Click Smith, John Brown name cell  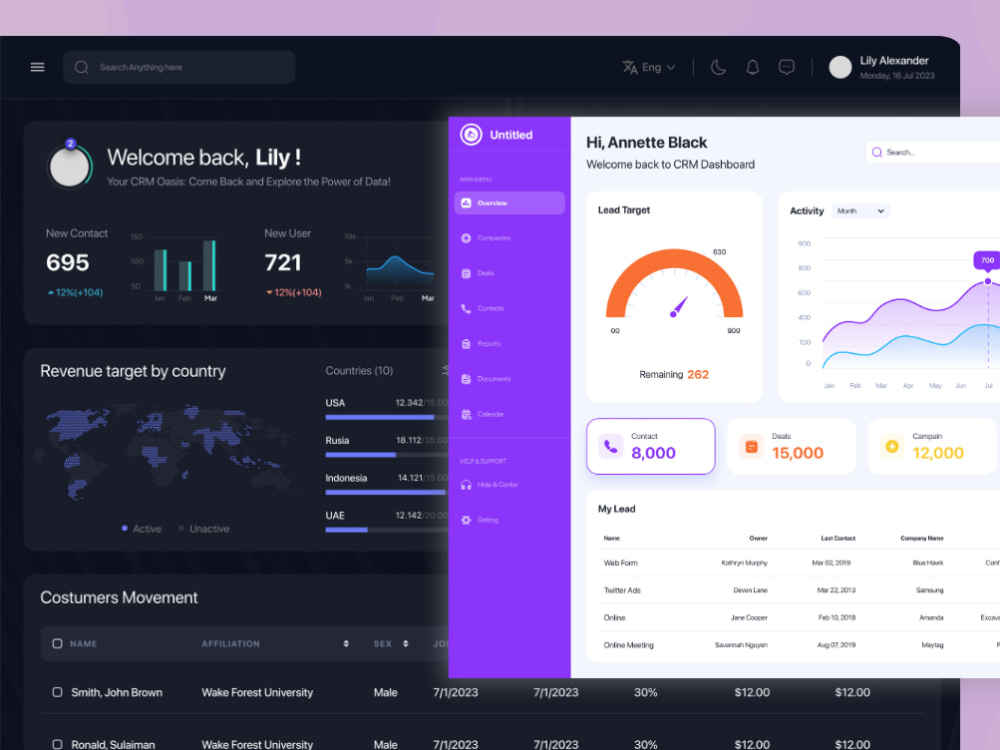117,692
